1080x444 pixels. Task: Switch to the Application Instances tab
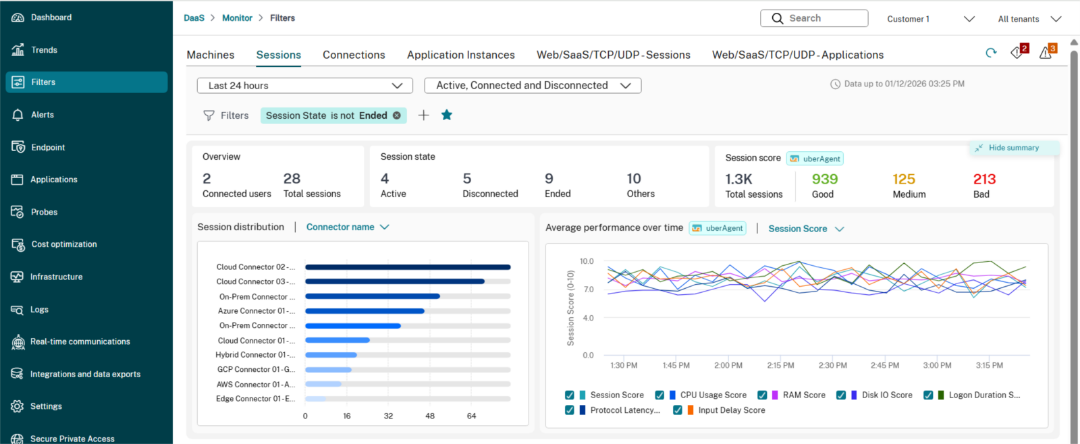point(460,55)
